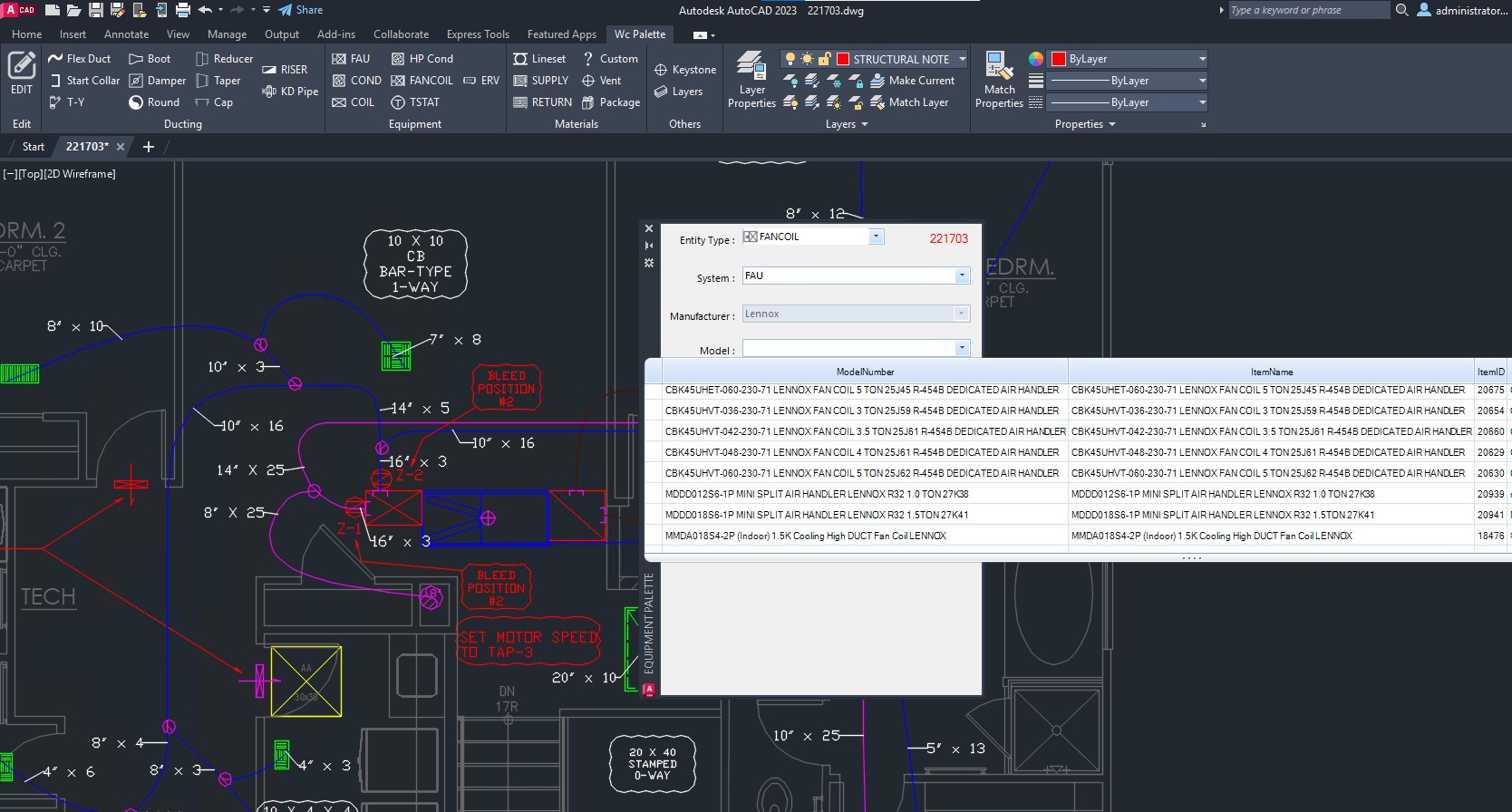Choose the Package materials tool
The width and height of the screenshot is (1512, 812).
click(611, 102)
